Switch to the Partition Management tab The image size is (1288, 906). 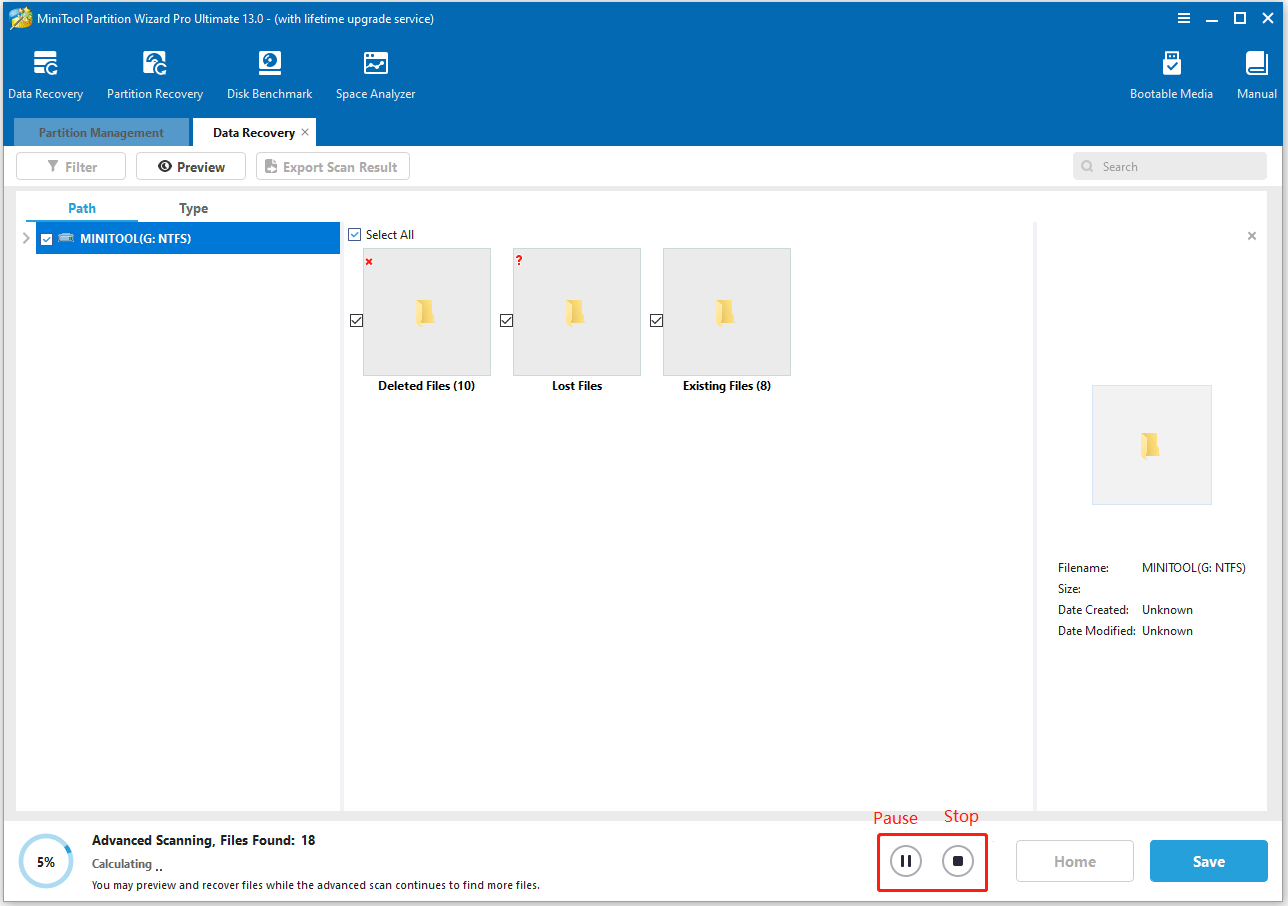click(101, 133)
